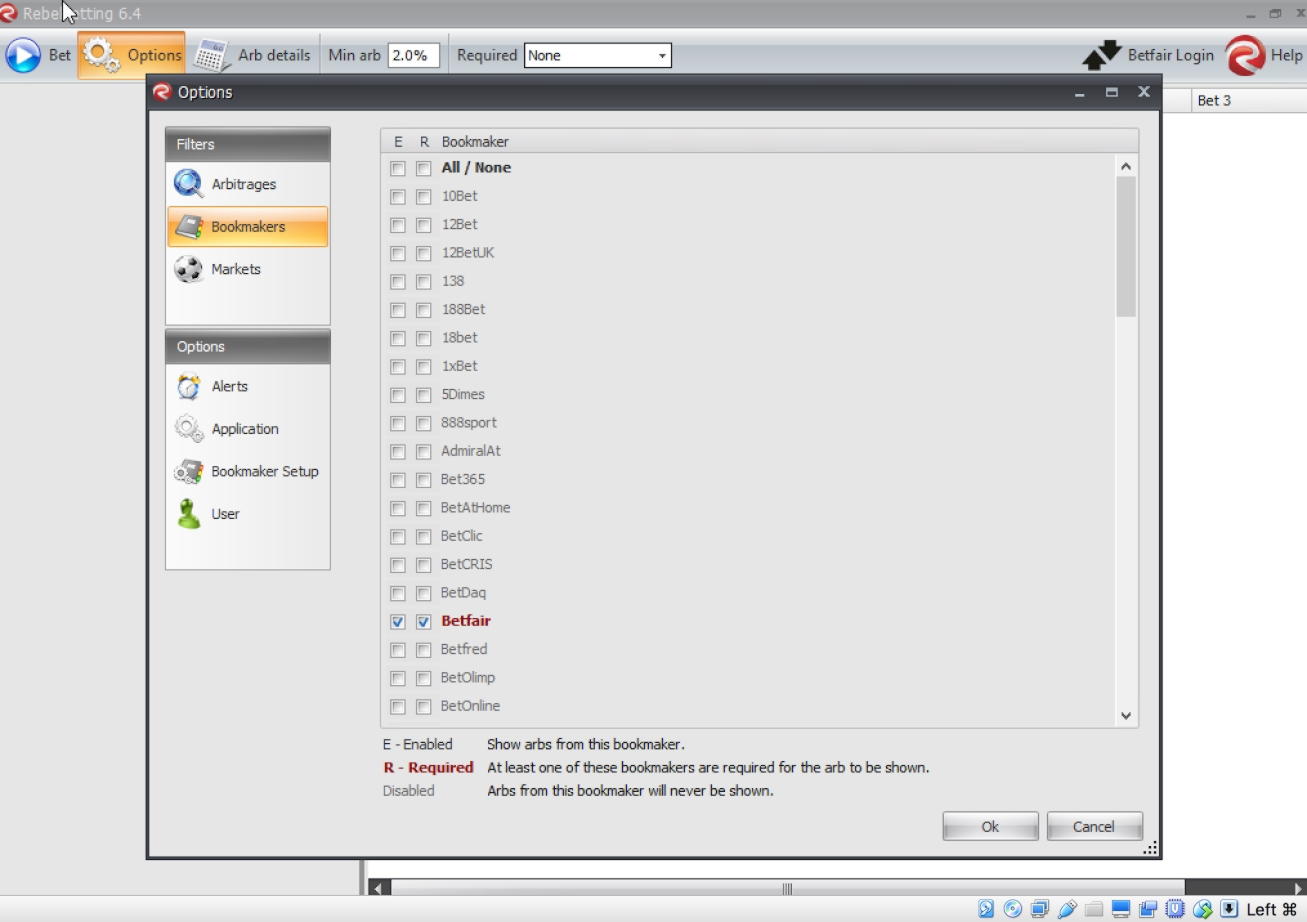1307x922 pixels.
Task: Click the Options dialog title logo icon
Action: [x=162, y=92]
